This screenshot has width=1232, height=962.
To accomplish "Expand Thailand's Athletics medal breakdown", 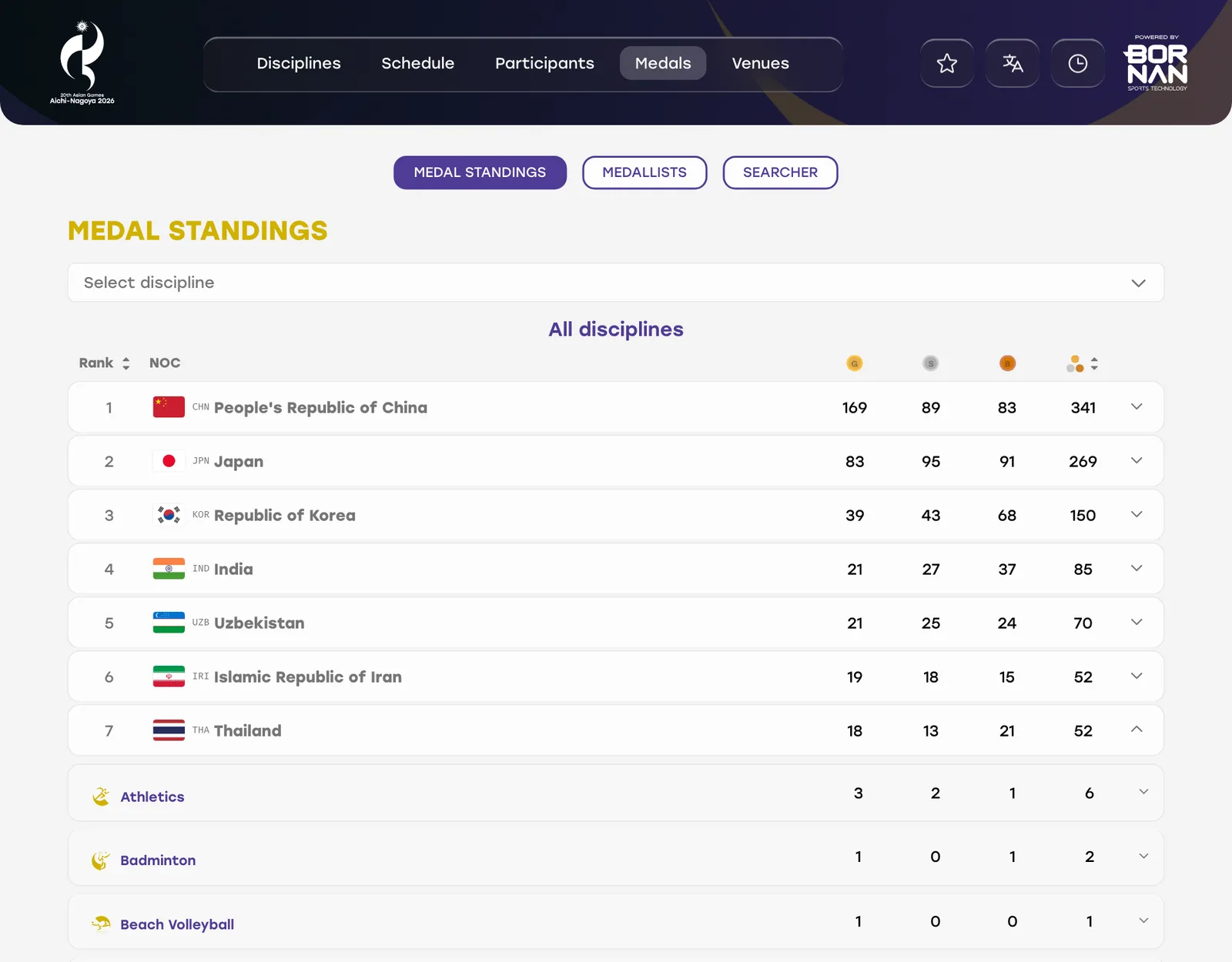I will 1143,792.
